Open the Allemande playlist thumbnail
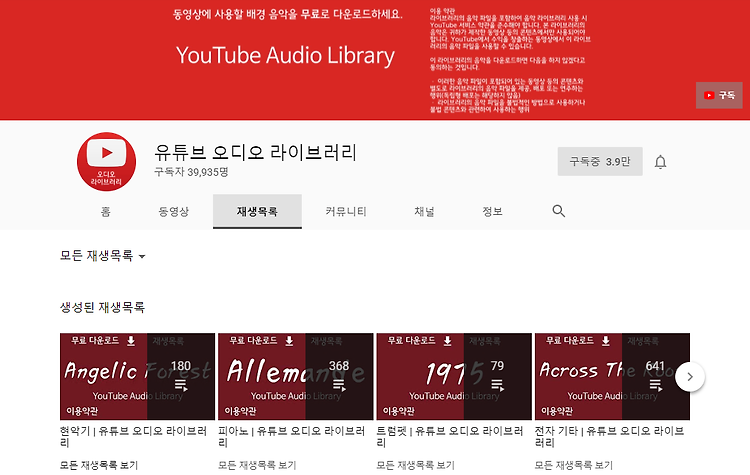Viewport: 750px width, 475px height. tap(296, 376)
